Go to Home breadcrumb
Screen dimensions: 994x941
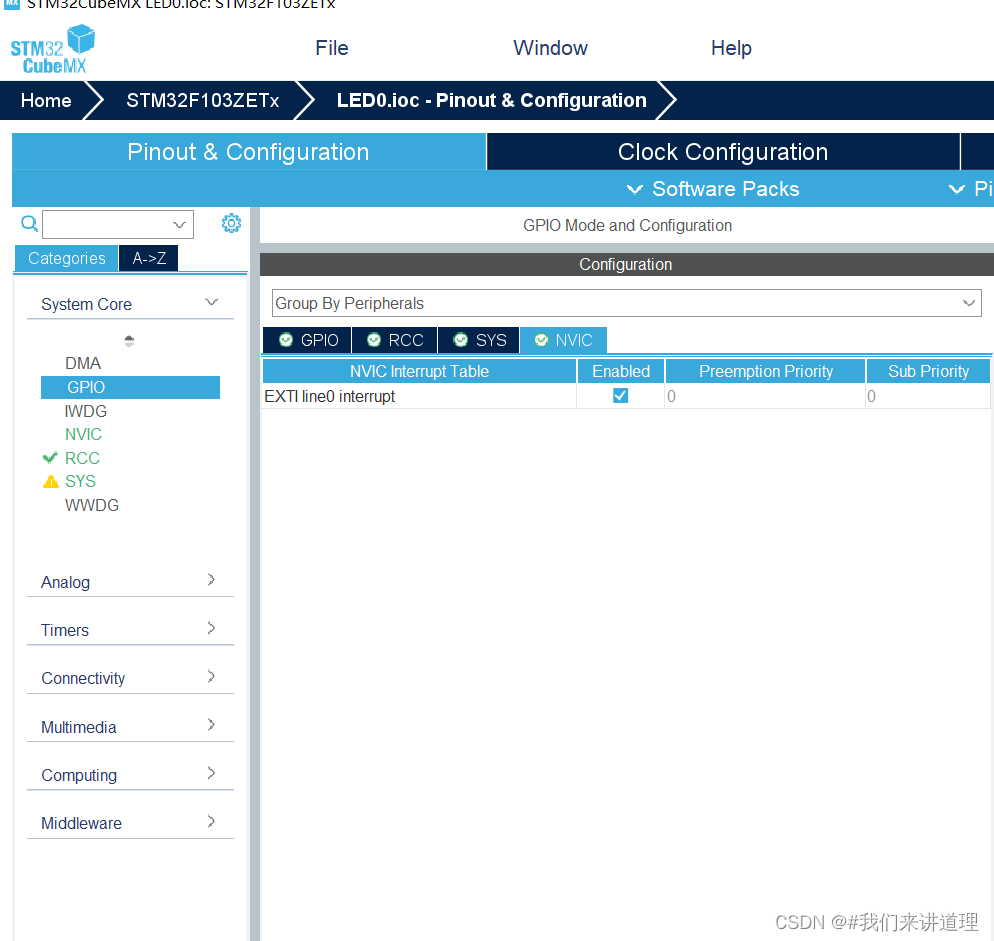pyautogui.click(x=46, y=100)
